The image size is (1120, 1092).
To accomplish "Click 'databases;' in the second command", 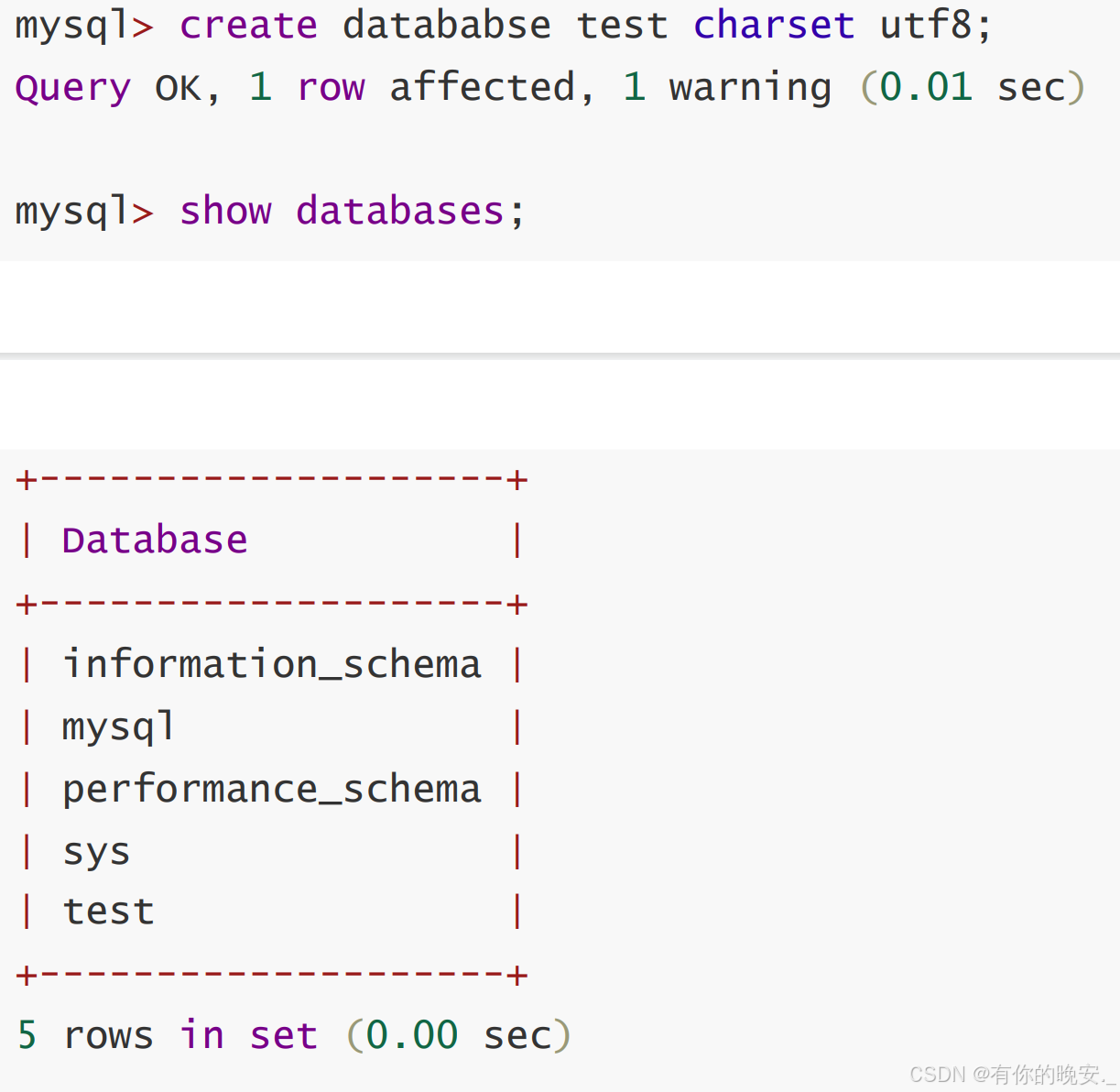I will tap(410, 212).
